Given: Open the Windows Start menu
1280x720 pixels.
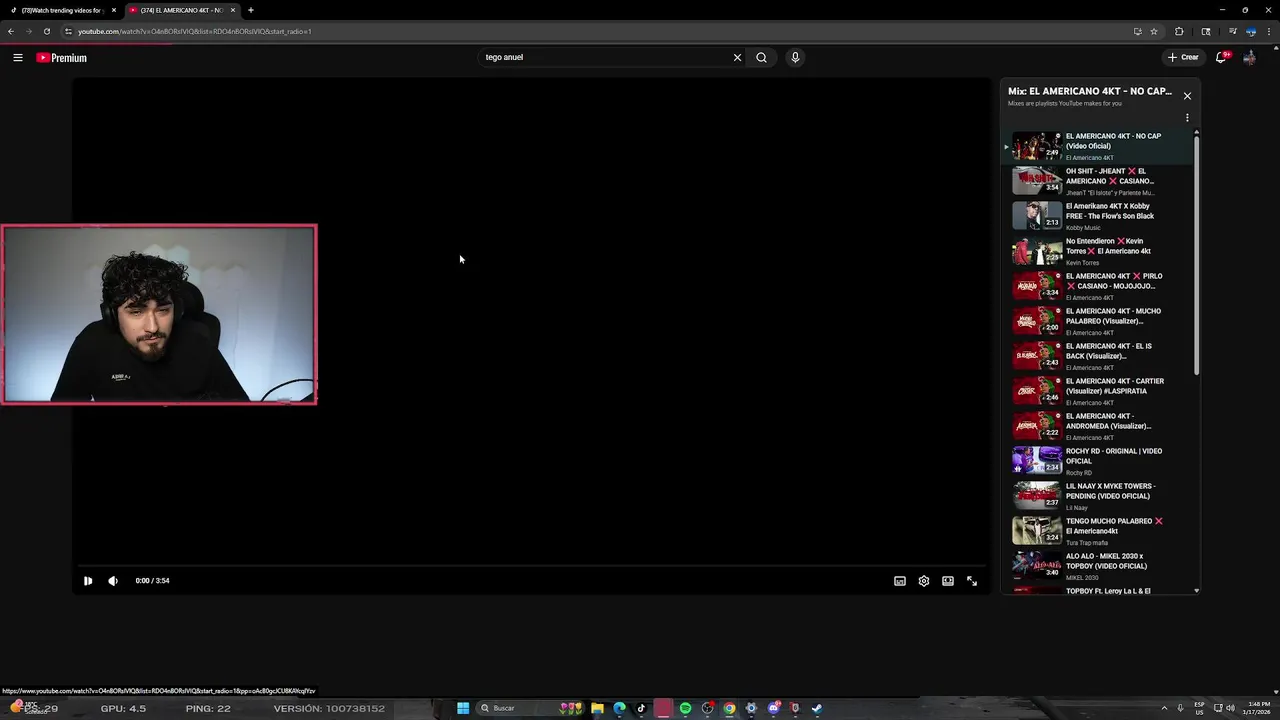Looking at the screenshot, I should coord(463,708).
